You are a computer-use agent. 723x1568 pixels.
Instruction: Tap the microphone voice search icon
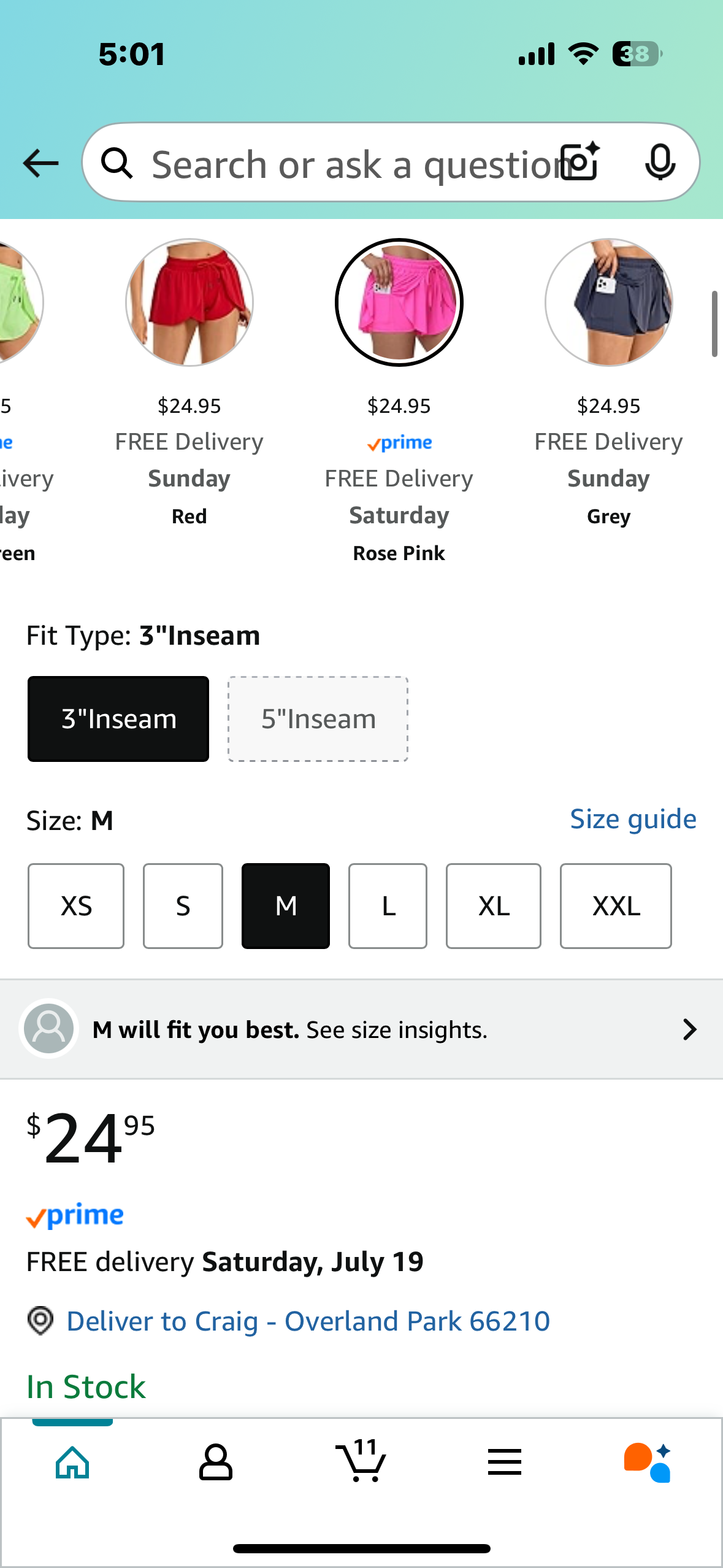660,163
